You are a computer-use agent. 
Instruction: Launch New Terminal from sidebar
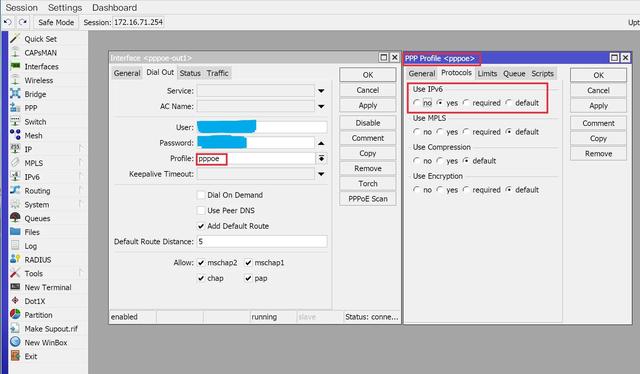tap(48, 287)
